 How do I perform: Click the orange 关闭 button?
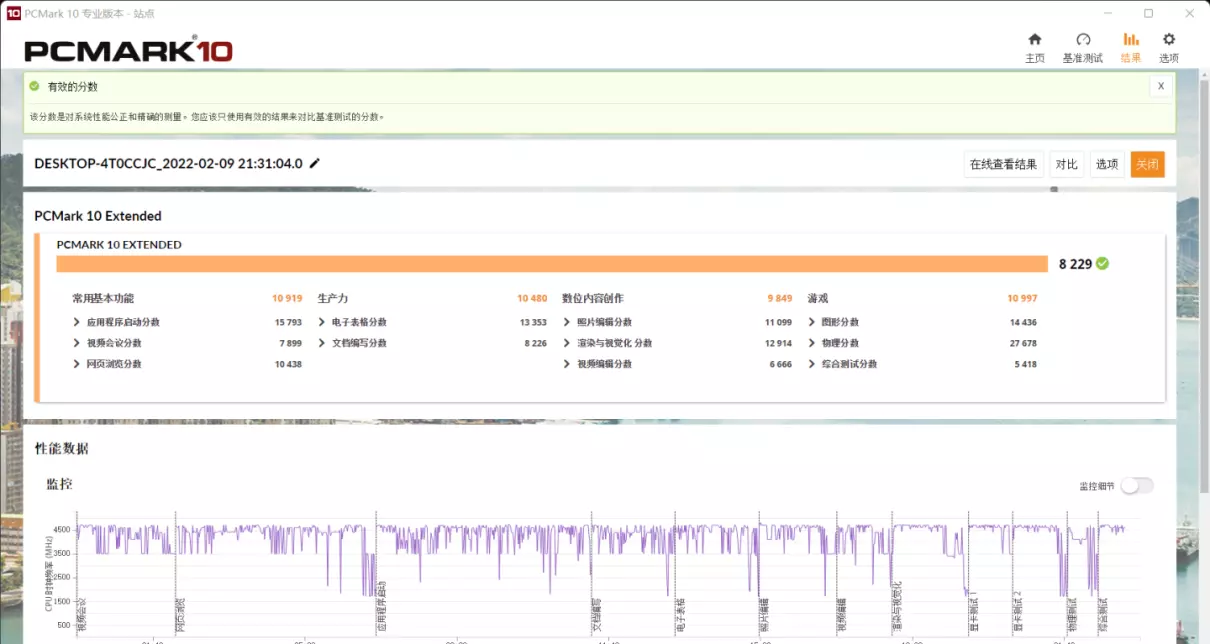click(1147, 164)
